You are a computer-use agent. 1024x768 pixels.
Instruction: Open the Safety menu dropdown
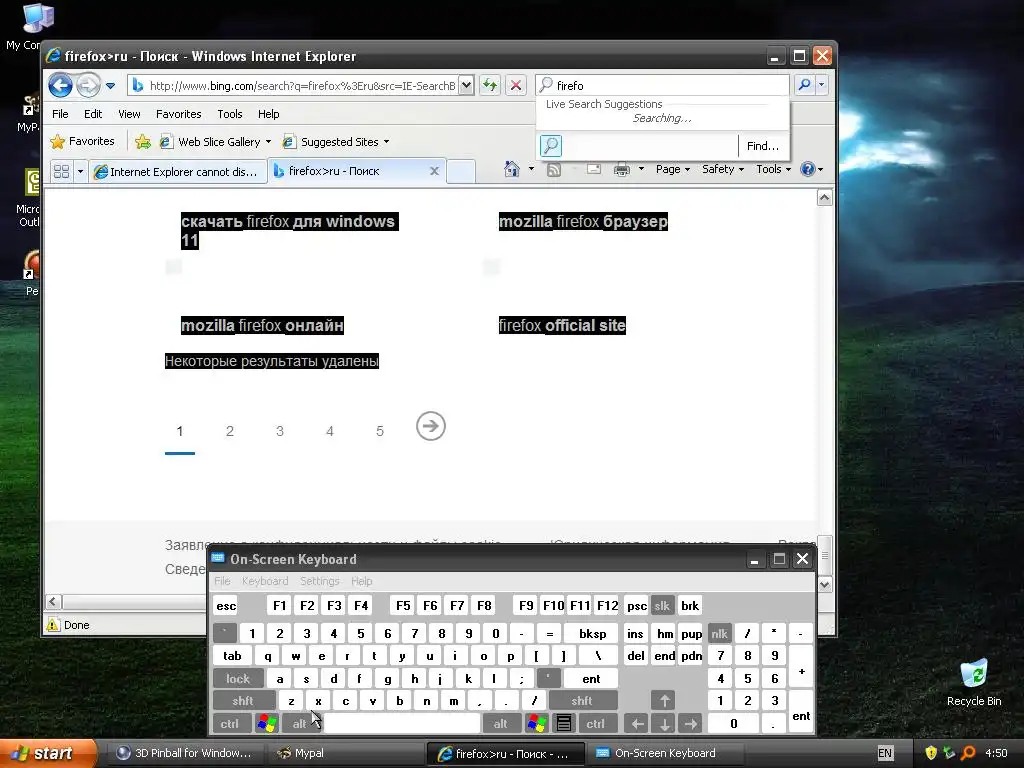click(x=722, y=169)
